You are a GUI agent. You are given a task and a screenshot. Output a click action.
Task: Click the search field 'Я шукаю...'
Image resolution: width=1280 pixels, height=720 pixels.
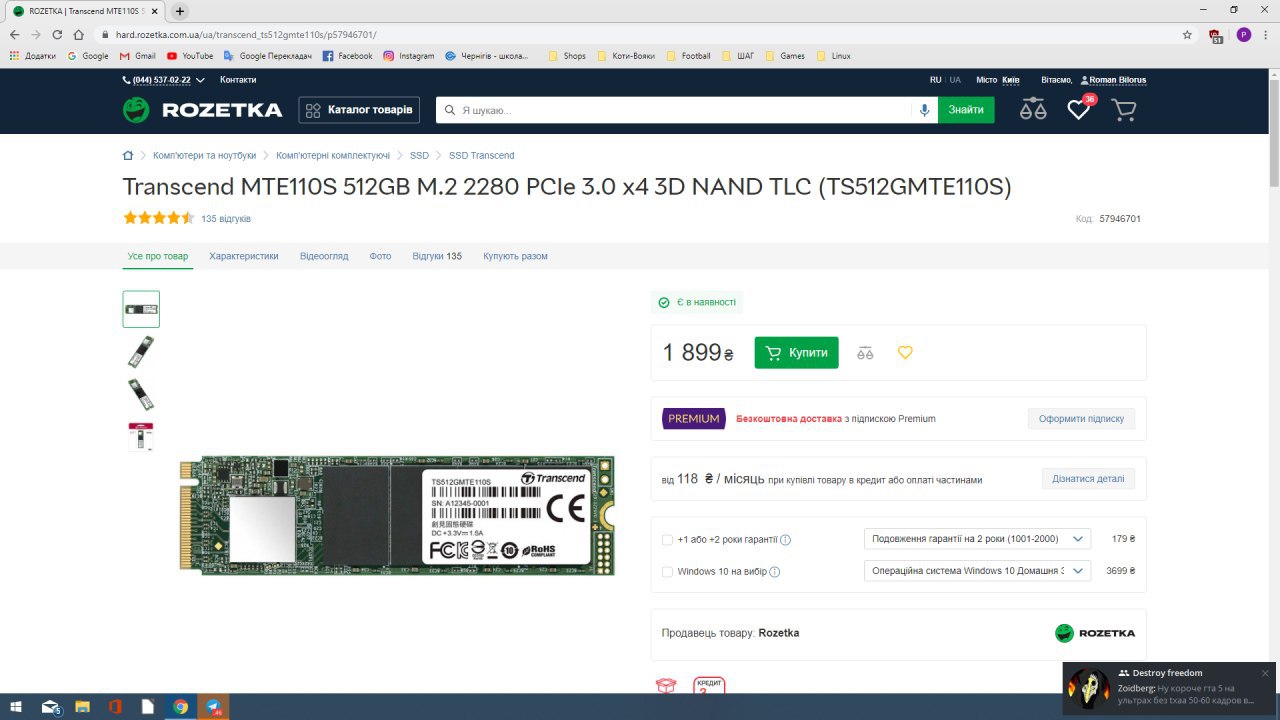point(674,110)
